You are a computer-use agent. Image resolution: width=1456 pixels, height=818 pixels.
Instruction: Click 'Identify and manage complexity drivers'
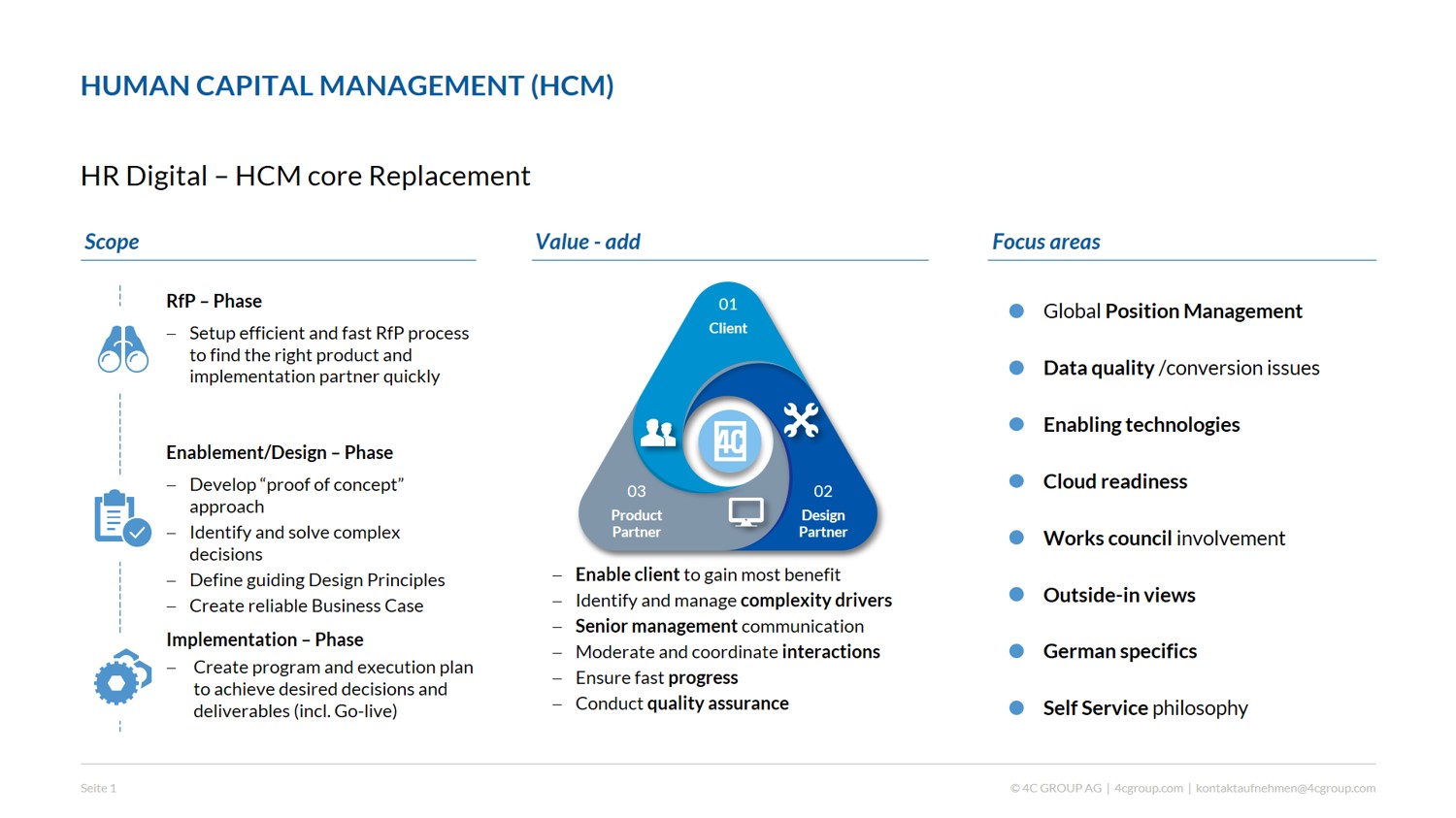point(733,600)
